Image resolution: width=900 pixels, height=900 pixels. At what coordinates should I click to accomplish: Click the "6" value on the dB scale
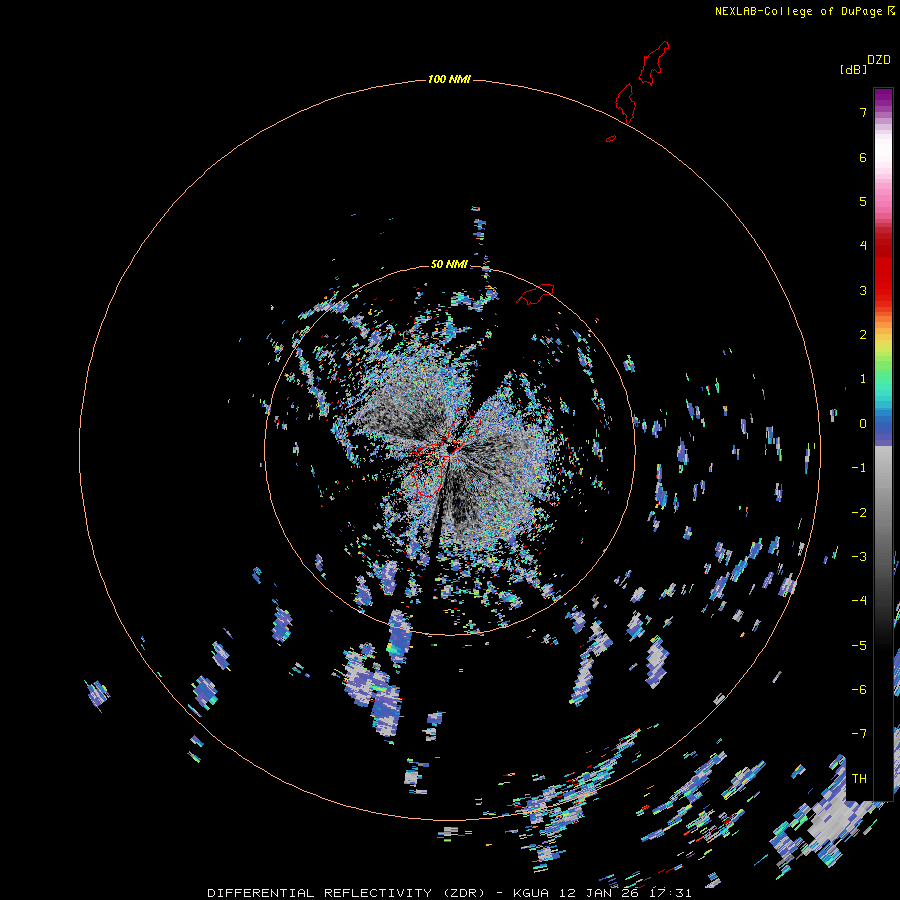863,157
